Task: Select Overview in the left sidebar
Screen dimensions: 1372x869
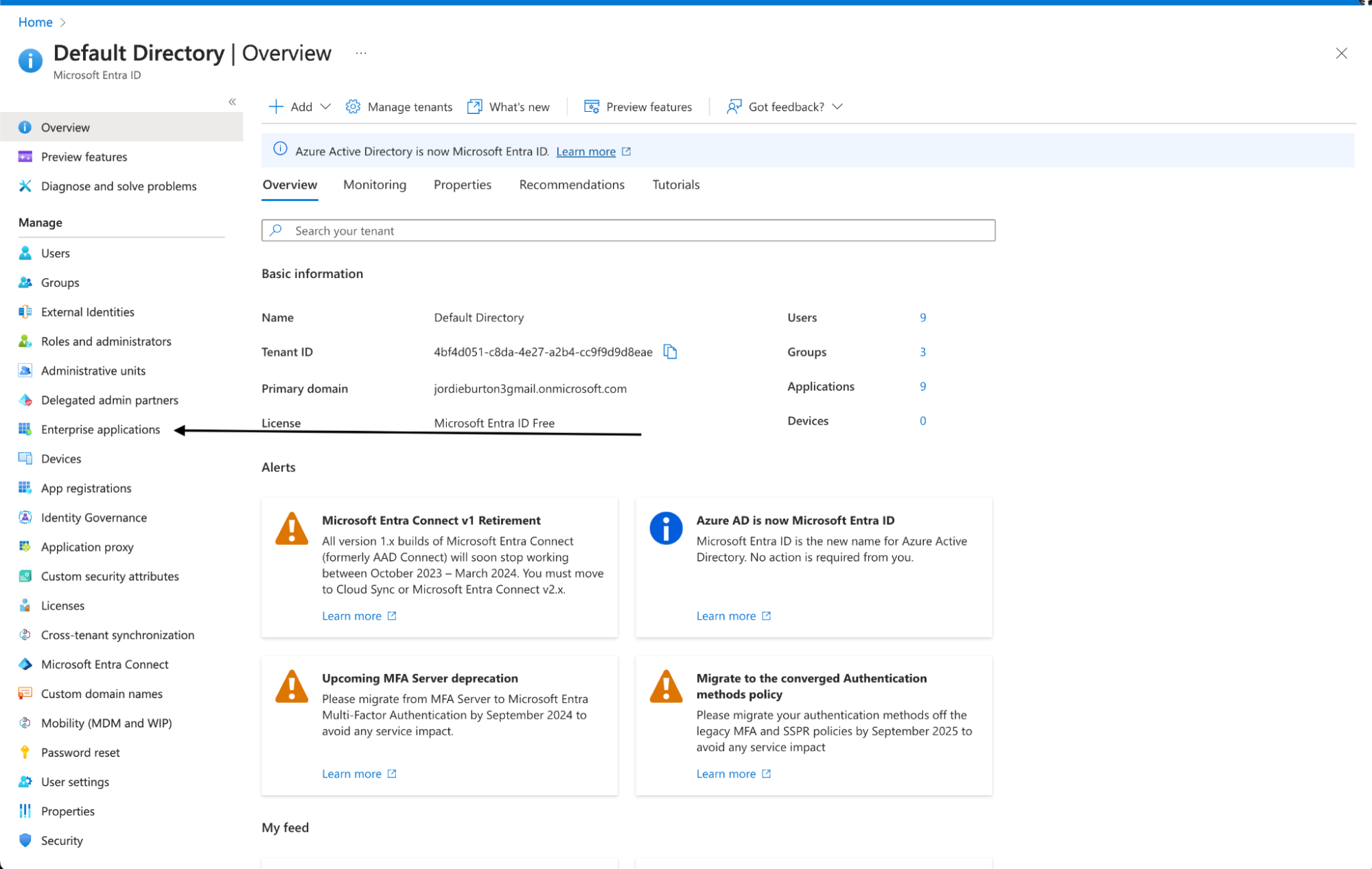Action: pos(121,127)
